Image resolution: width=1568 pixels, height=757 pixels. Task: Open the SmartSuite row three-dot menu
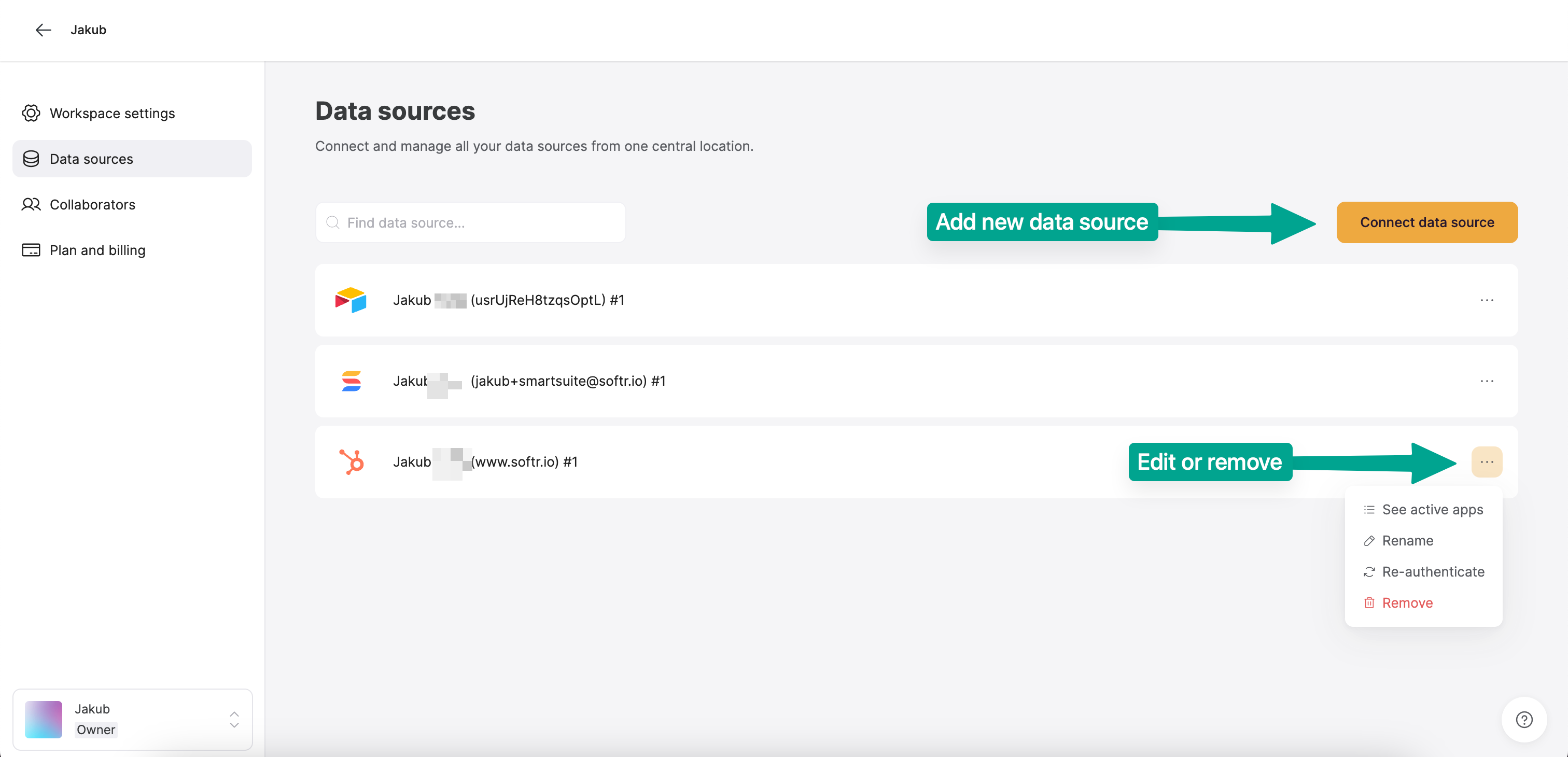[1487, 381]
